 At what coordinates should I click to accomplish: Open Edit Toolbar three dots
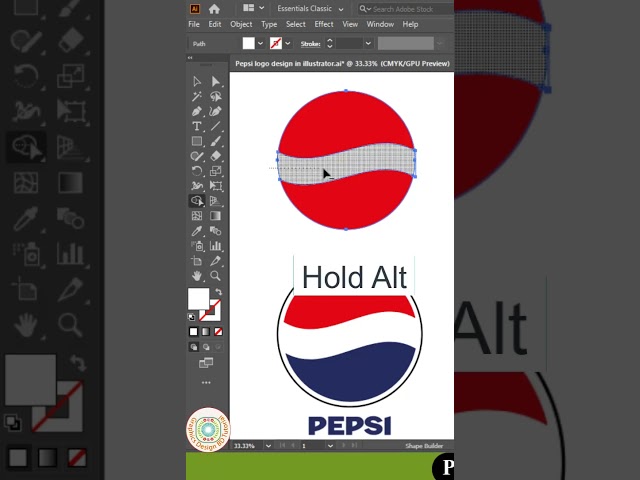click(206, 382)
